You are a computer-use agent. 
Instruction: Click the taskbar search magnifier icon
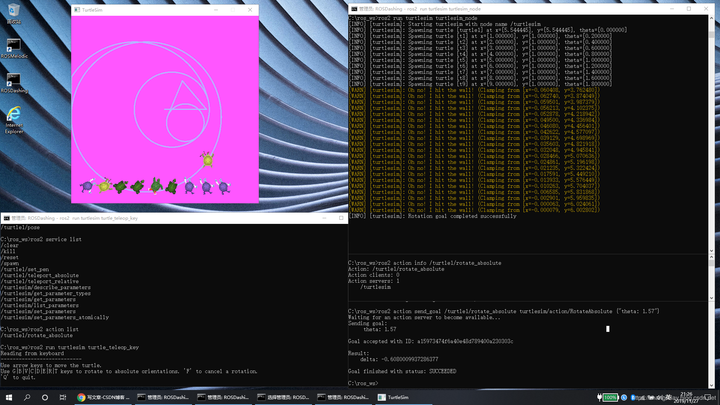click(x=27, y=397)
